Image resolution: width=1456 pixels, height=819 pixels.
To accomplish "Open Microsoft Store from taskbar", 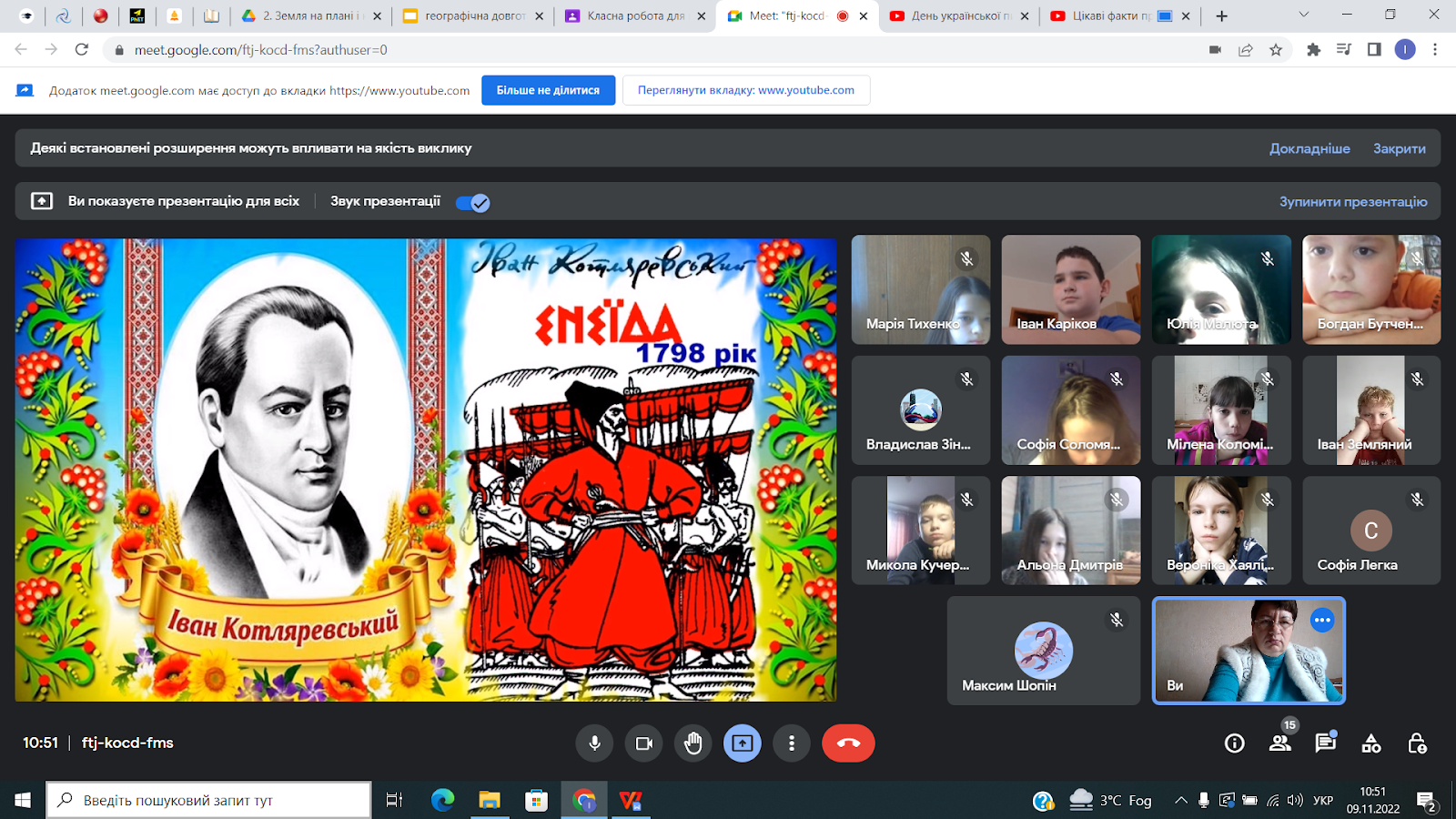I will (x=537, y=800).
